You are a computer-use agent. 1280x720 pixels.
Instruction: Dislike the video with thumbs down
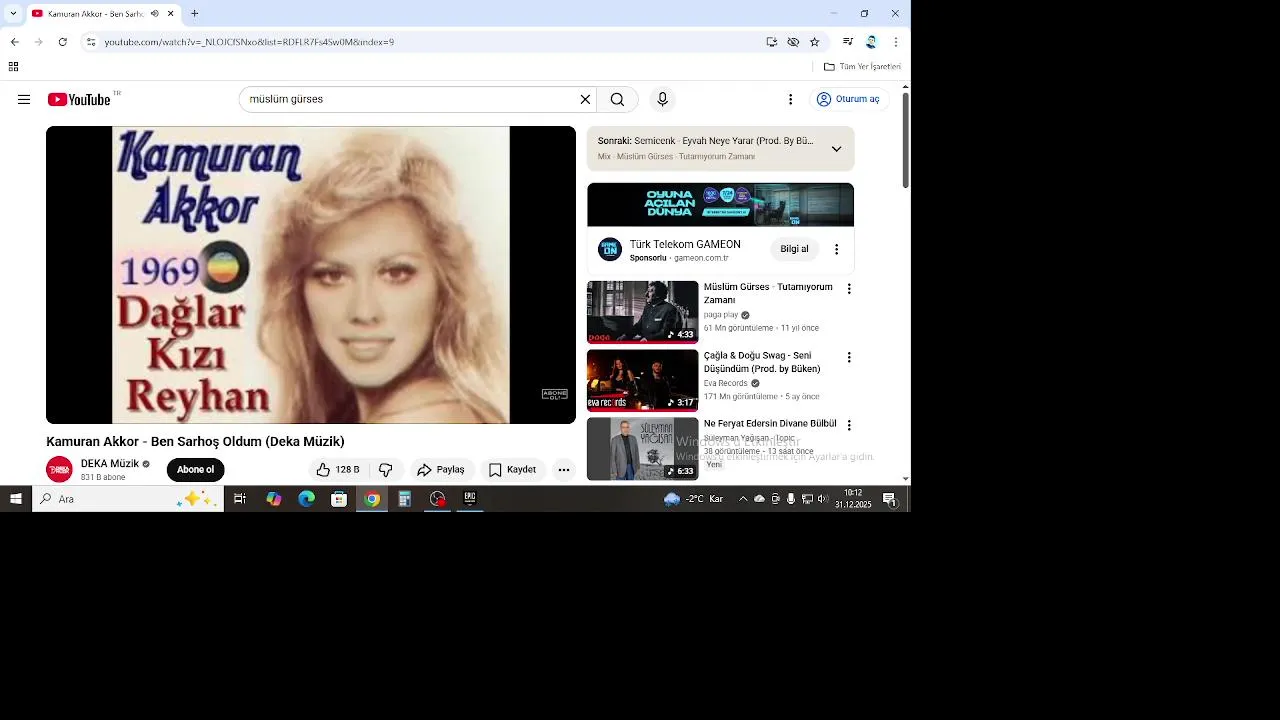click(385, 470)
